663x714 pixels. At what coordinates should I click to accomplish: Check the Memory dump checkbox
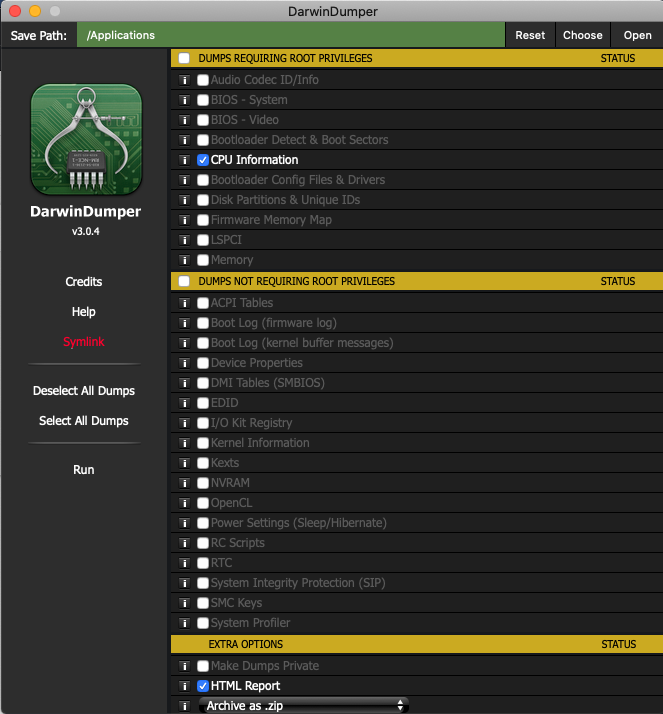pyautogui.click(x=203, y=260)
